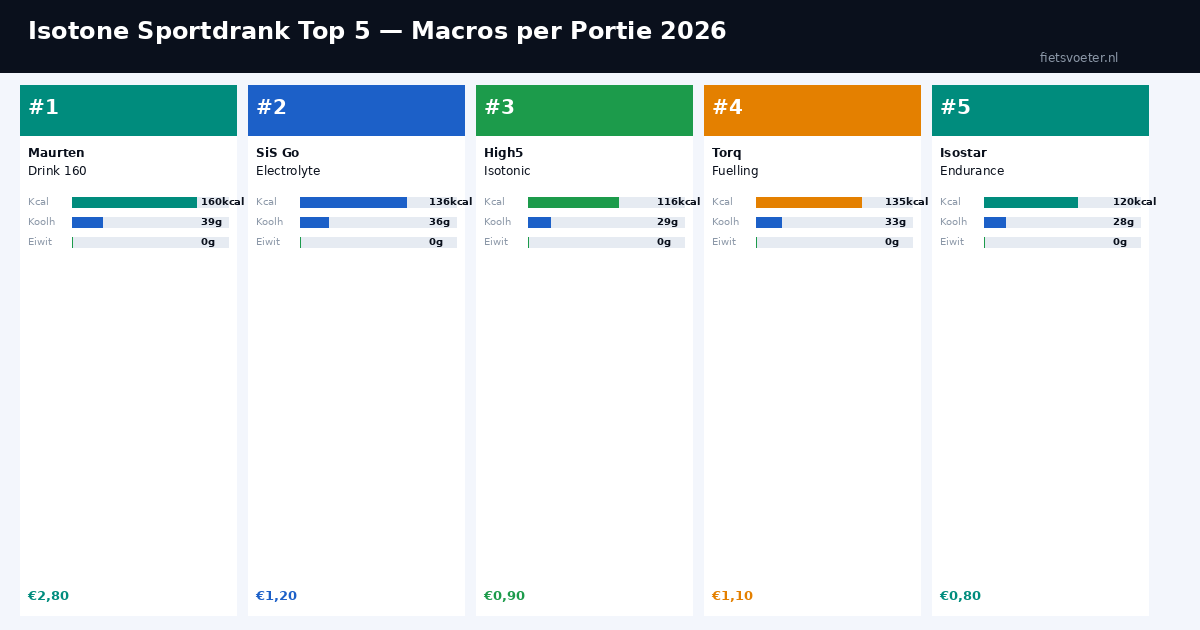Click the Isostar Kcal label

pos(950,202)
